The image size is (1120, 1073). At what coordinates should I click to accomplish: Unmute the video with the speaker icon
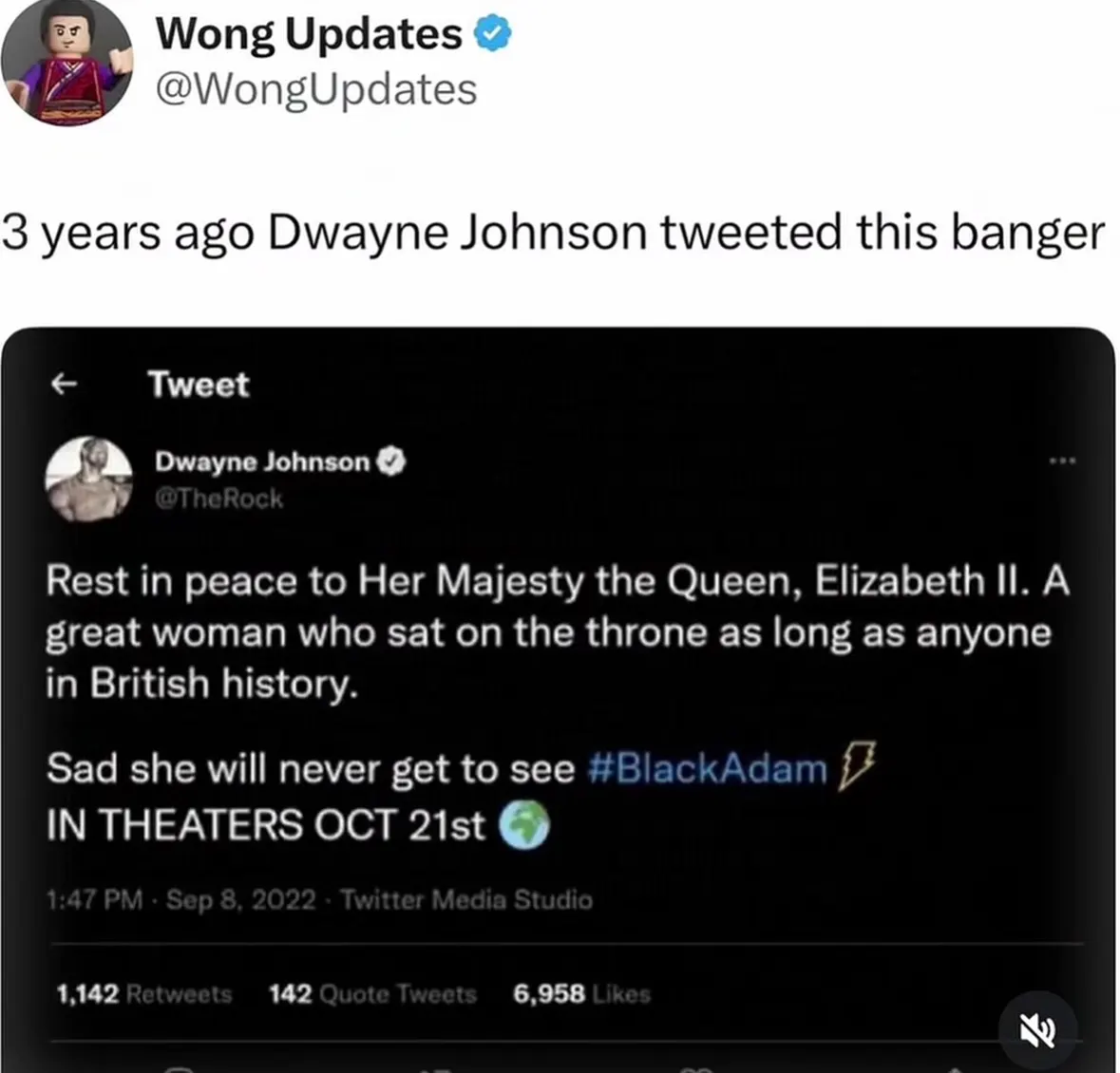pyautogui.click(x=1037, y=1030)
